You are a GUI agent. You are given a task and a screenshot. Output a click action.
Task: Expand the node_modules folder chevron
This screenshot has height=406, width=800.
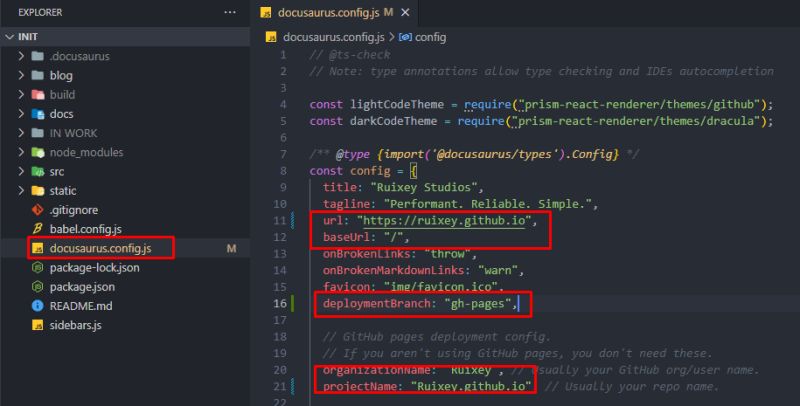point(21,152)
